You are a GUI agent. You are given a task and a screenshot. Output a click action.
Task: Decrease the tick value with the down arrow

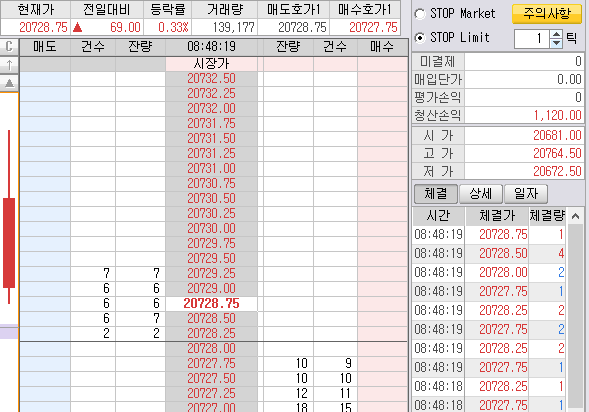pyautogui.click(x=556, y=43)
